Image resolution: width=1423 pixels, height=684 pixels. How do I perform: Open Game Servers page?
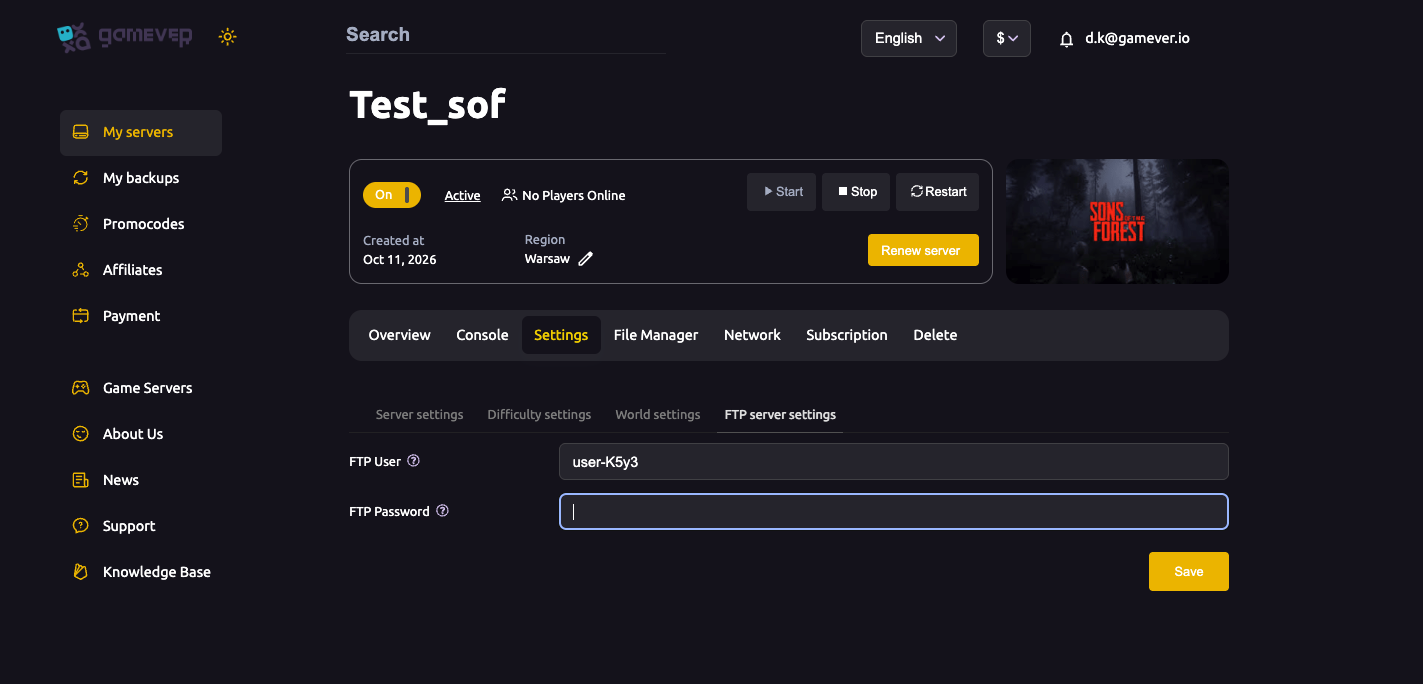pyautogui.click(x=147, y=388)
